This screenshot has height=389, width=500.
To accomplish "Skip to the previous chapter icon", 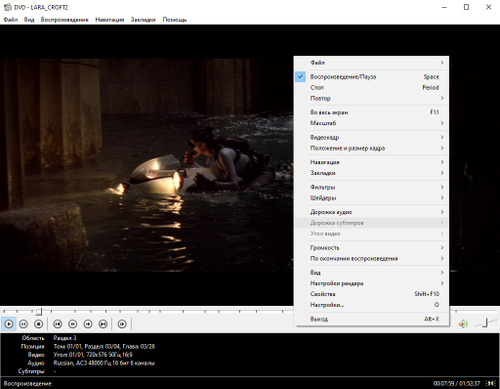I will click(58, 324).
